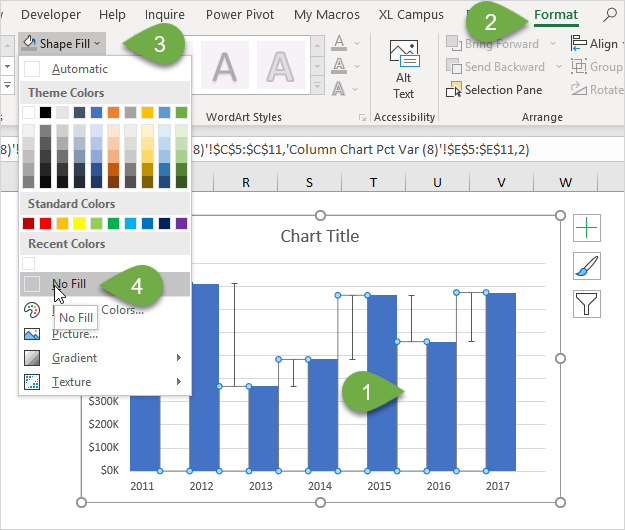Image resolution: width=625 pixels, height=530 pixels.
Task: Click the Chart Elements plus icon
Action: 587,228
